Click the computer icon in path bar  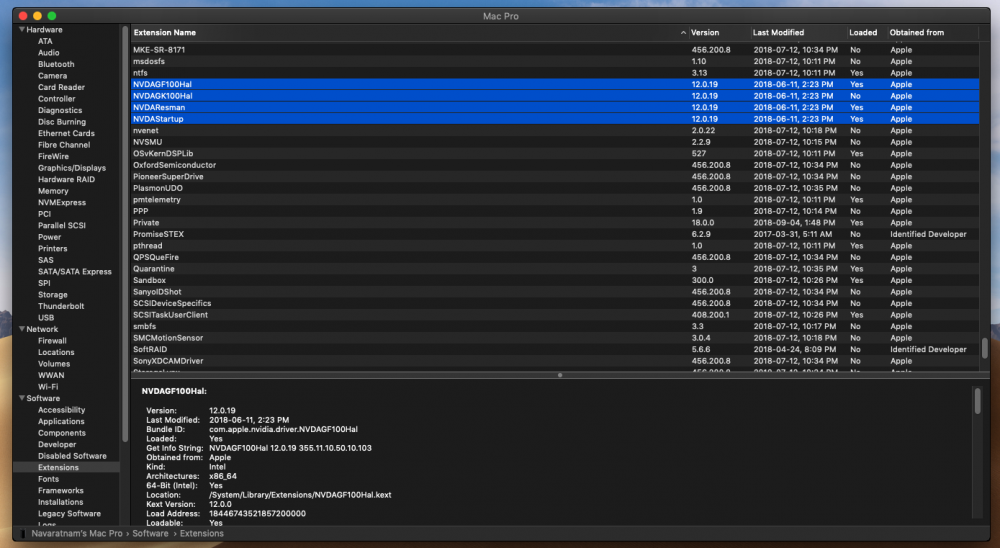[23, 533]
